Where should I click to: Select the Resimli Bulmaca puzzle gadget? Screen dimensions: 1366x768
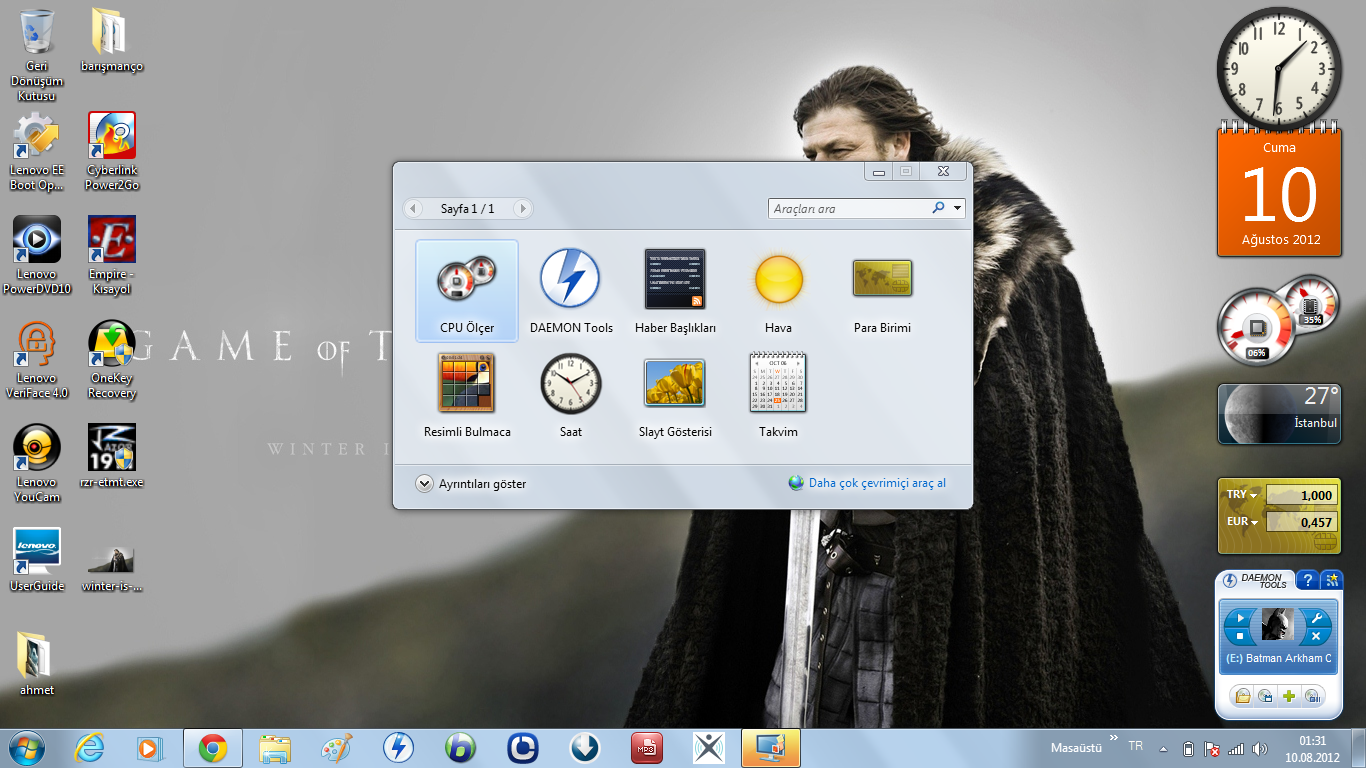coord(467,395)
